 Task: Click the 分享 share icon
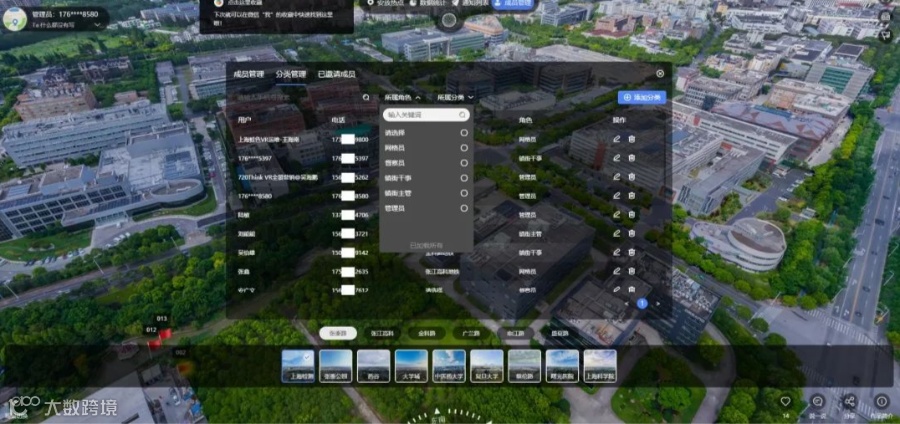coord(849,401)
